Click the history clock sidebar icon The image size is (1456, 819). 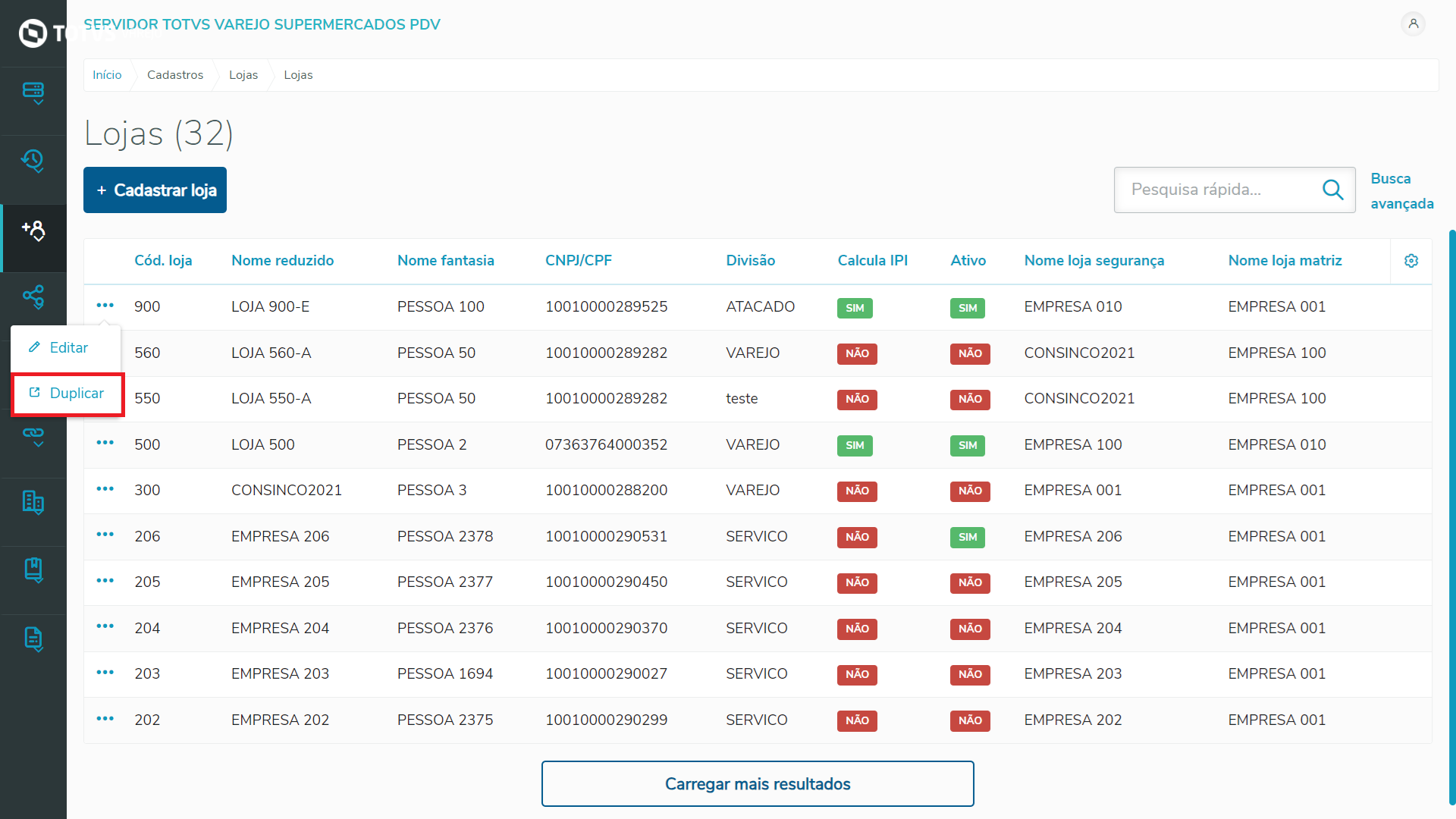(x=33, y=161)
